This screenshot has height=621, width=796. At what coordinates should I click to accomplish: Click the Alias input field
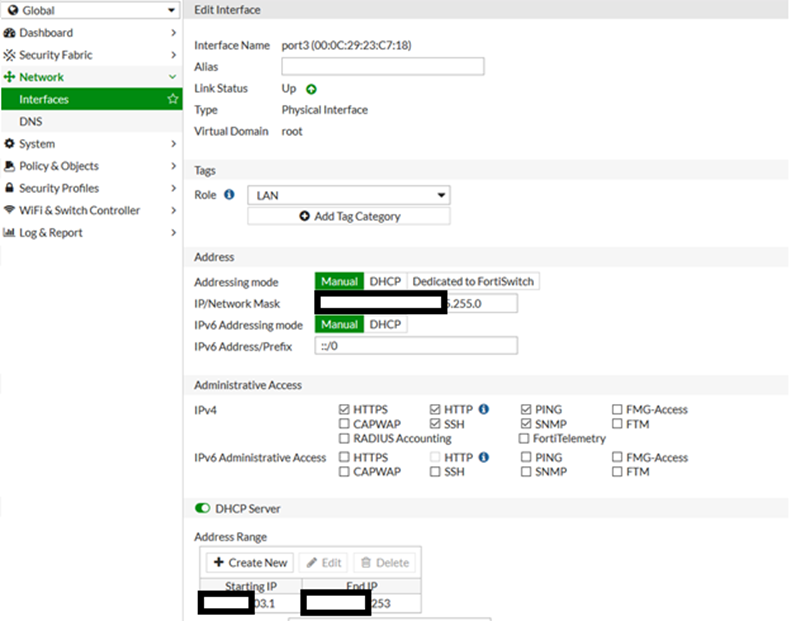pos(382,67)
